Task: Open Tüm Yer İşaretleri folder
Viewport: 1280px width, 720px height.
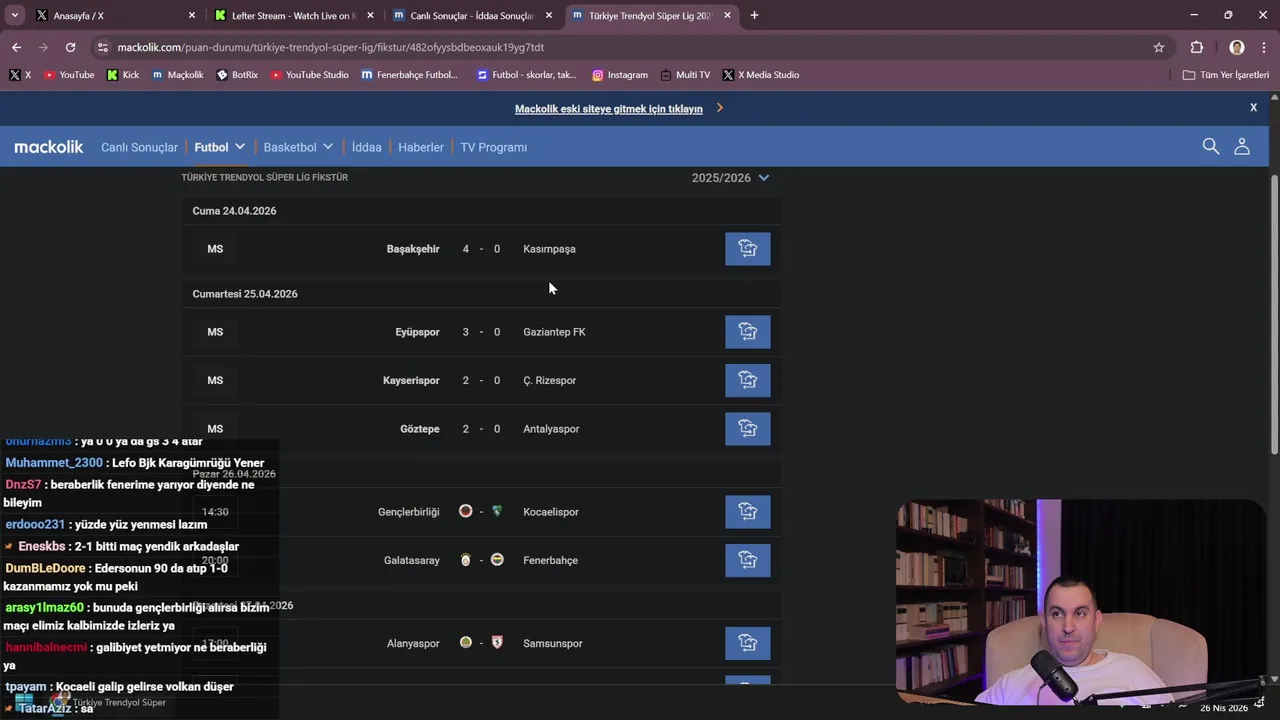Action: [x=1225, y=75]
